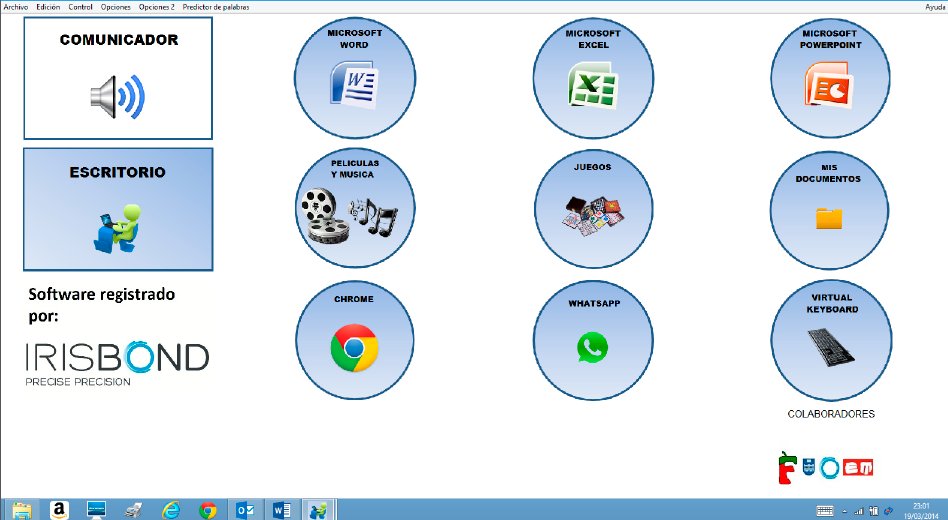Expand the Opciones 2 menu
Viewport: 948px width, 520px height.
[157, 7]
